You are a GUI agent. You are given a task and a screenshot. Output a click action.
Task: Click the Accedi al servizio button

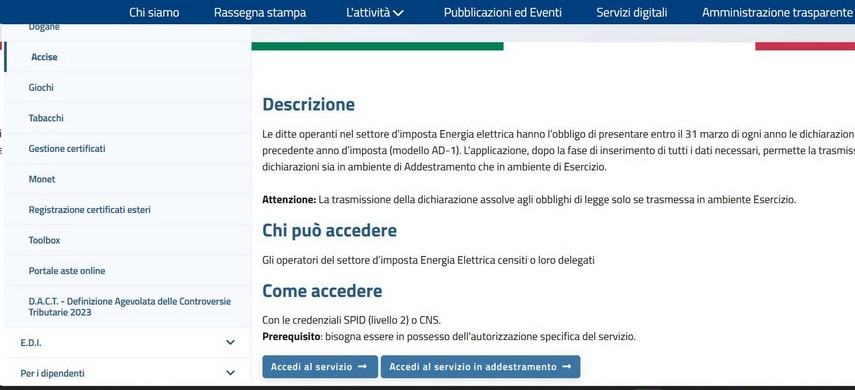(320, 367)
